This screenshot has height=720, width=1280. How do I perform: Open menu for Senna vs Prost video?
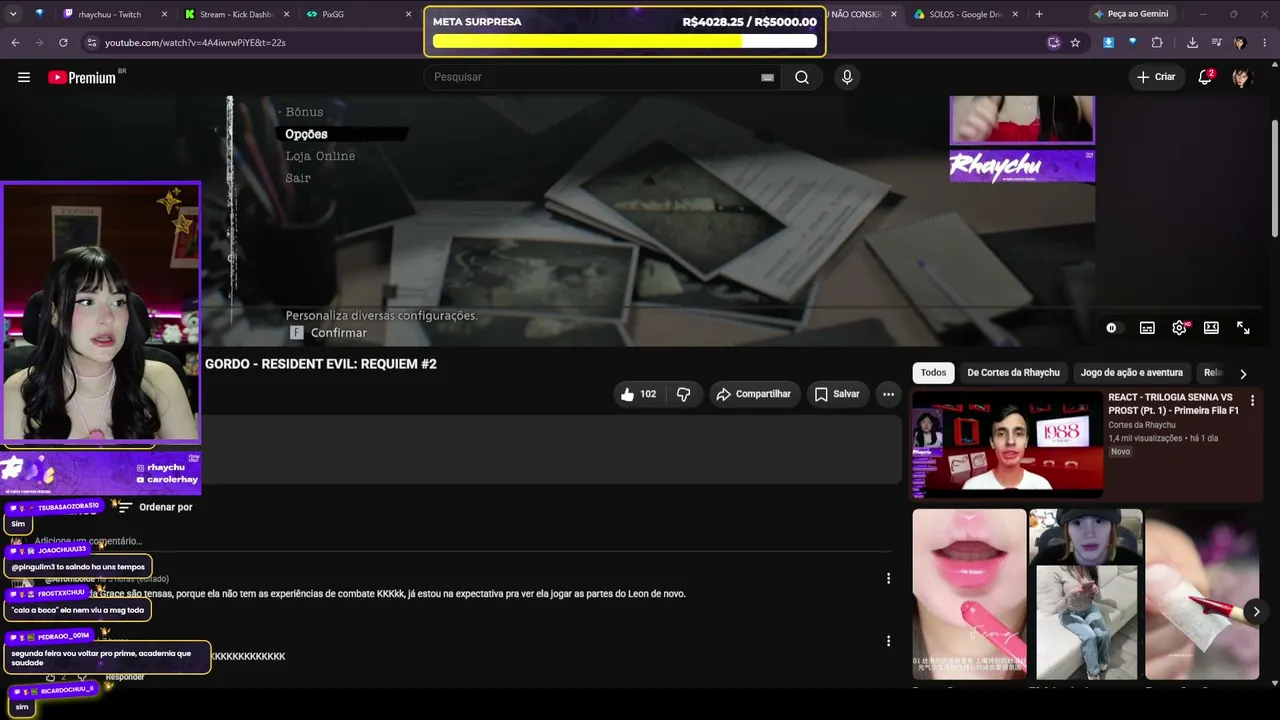tap(1252, 401)
